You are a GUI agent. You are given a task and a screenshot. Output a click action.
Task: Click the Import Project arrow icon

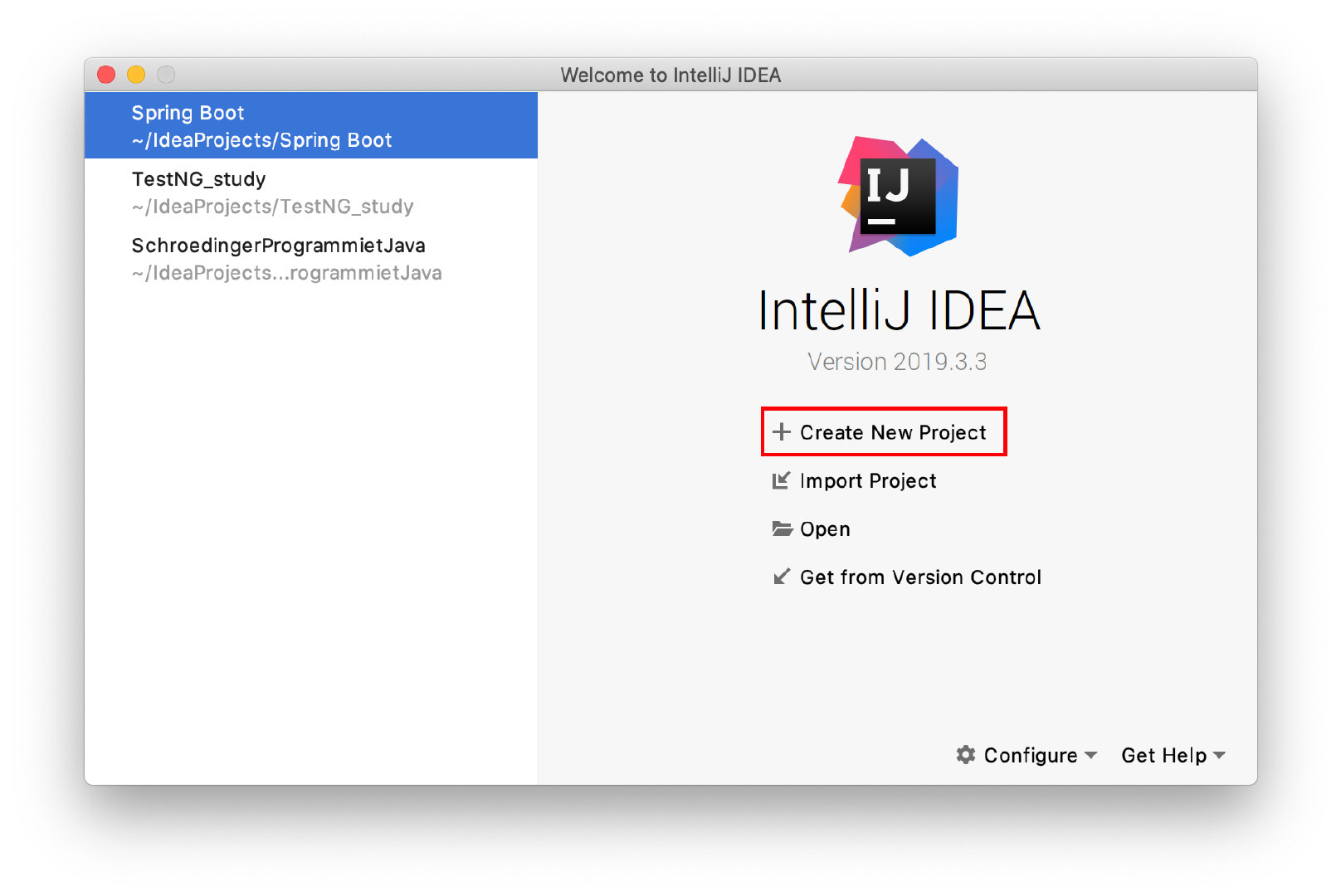point(781,480)
